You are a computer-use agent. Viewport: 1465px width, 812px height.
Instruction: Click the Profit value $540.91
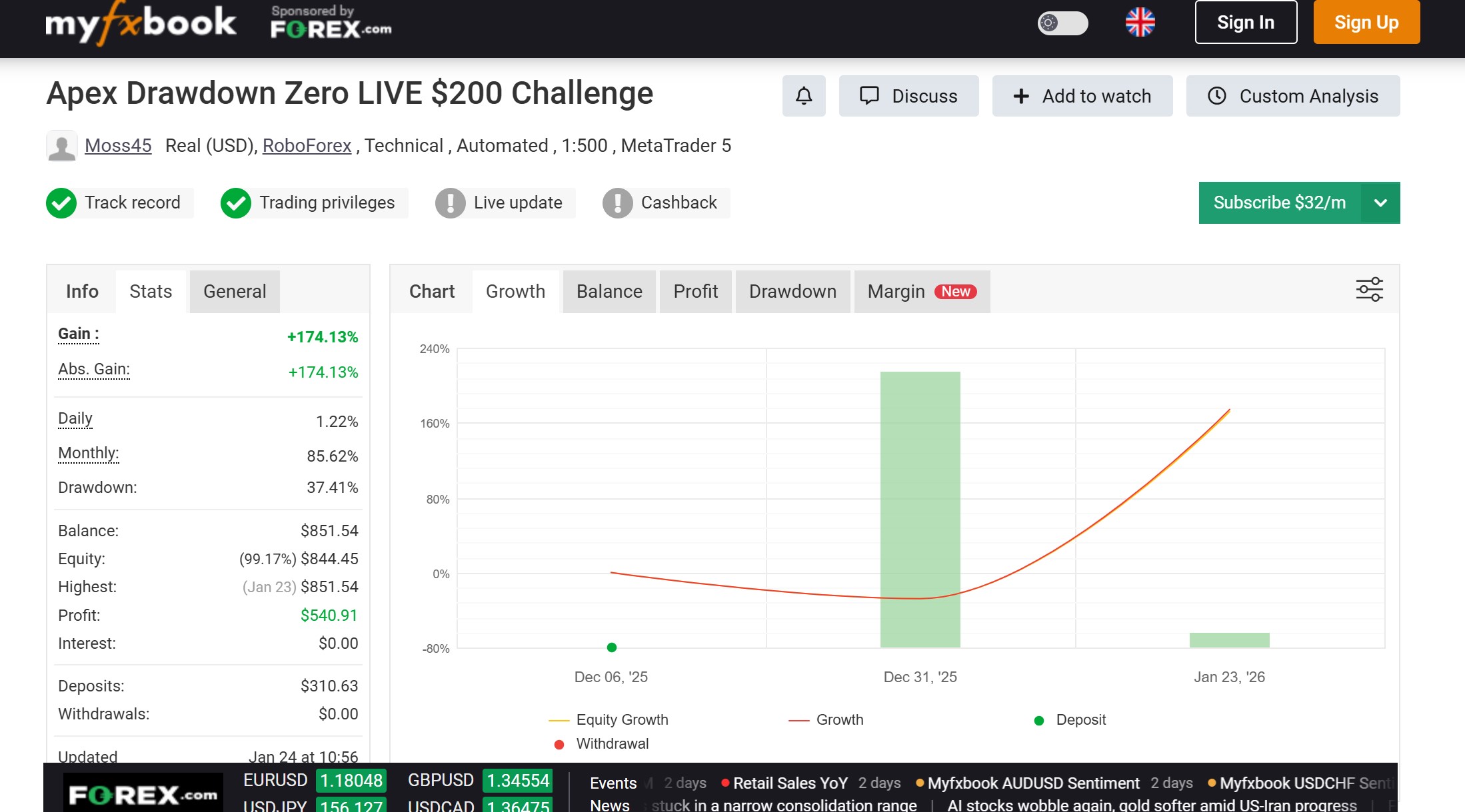pos(329,615)
